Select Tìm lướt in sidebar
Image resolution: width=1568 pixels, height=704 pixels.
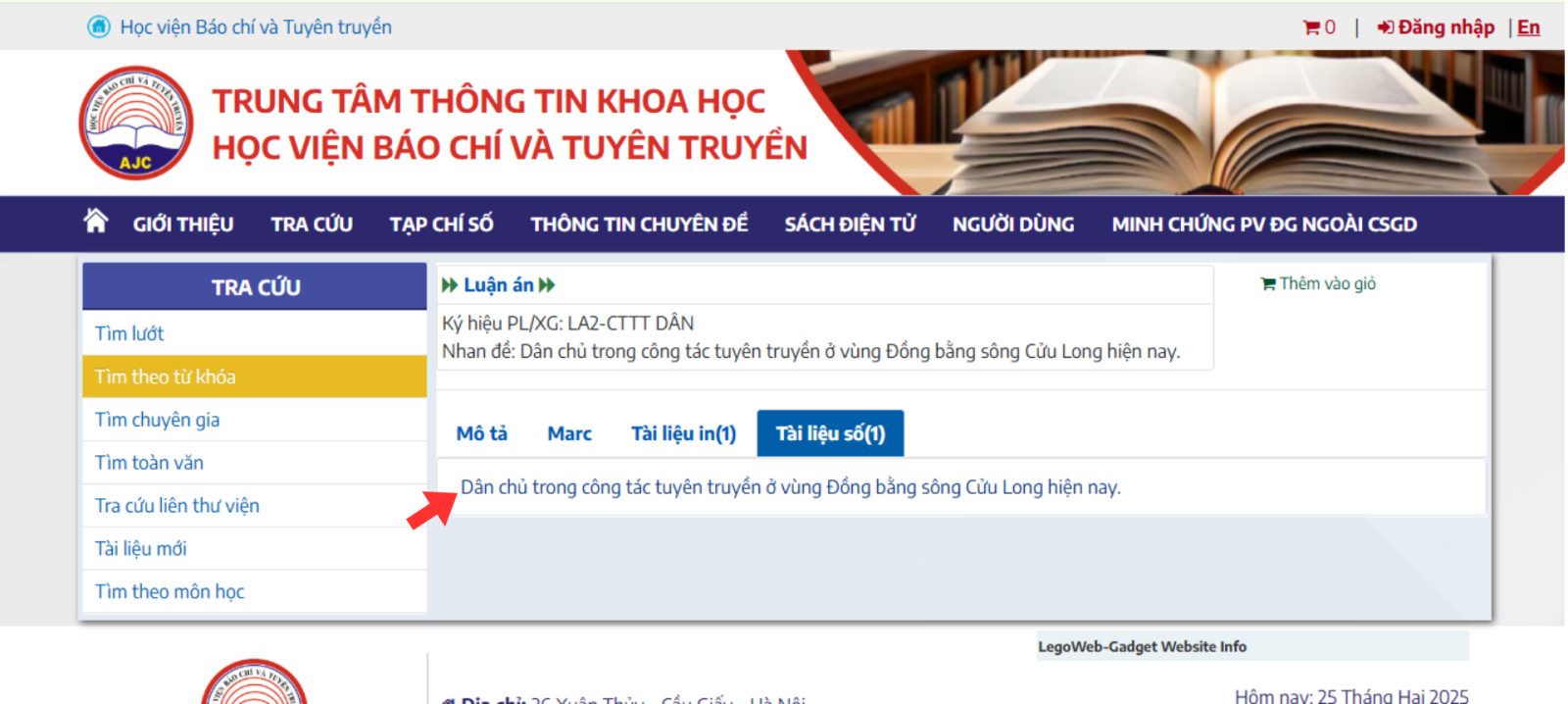pyautogui.click(x=255, y=333)
